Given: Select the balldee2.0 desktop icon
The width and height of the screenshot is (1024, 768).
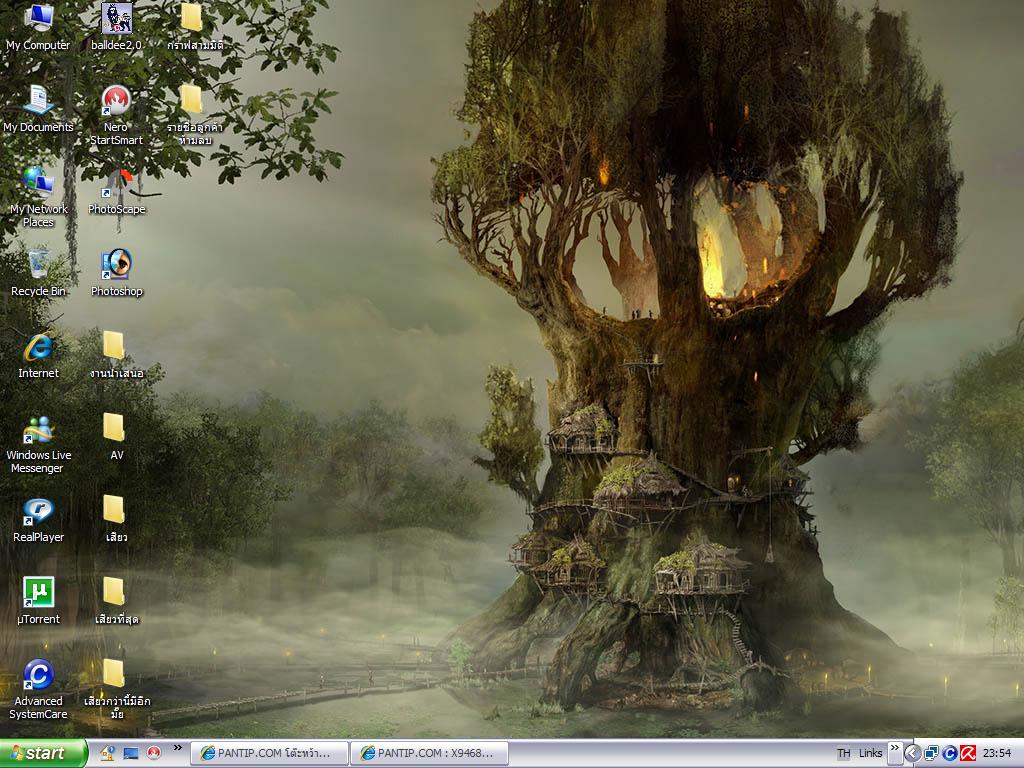Looking at the screenshot, I should 116,27.
